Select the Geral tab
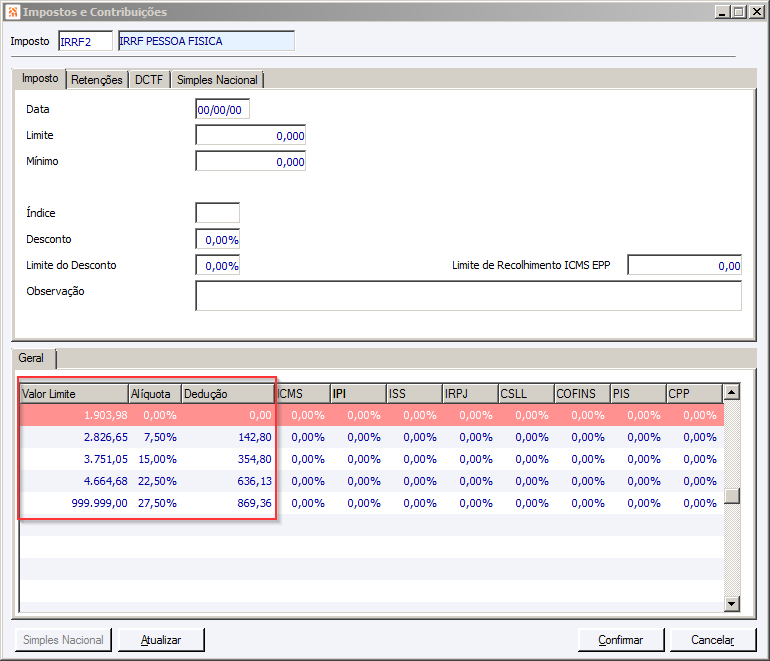 pyautogui.click(x=31, y=358)
